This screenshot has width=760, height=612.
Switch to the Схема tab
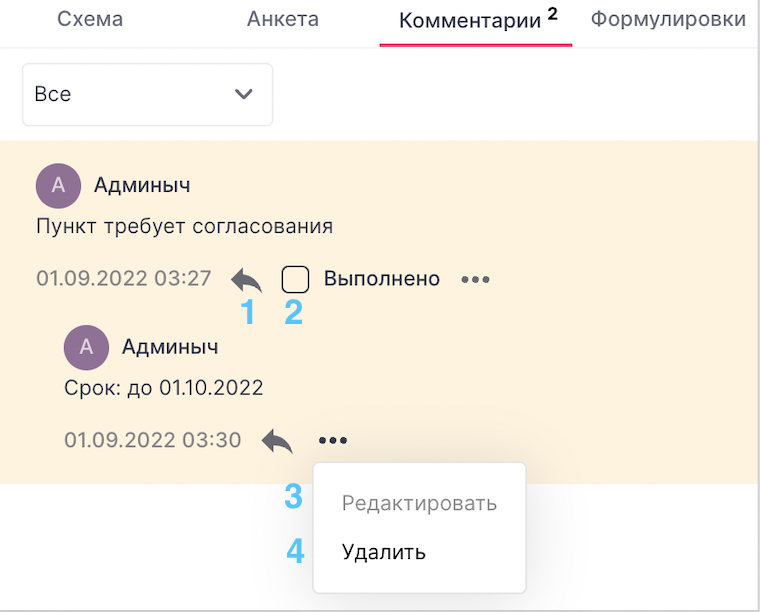pyautogui.click(x=90, y=19)
